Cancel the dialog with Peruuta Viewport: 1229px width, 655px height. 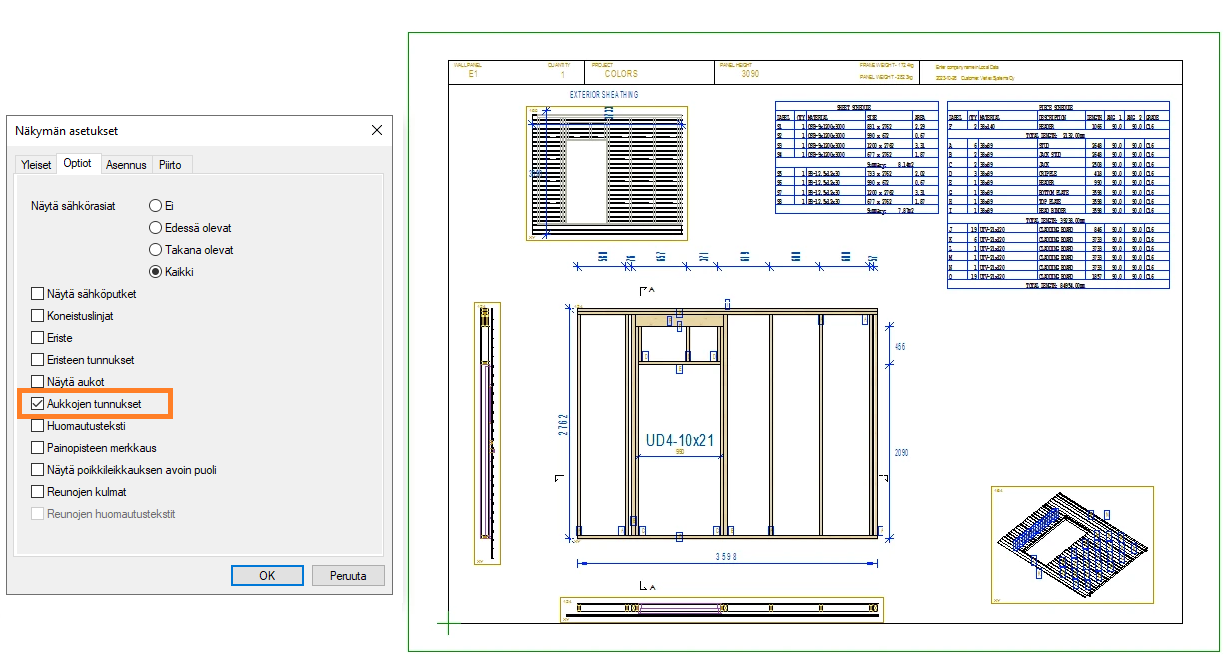tap(348, 576)
